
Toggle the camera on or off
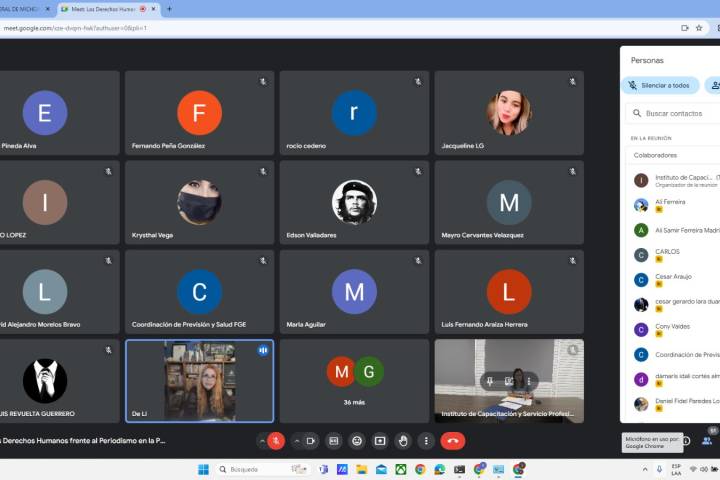coord(310,440)
